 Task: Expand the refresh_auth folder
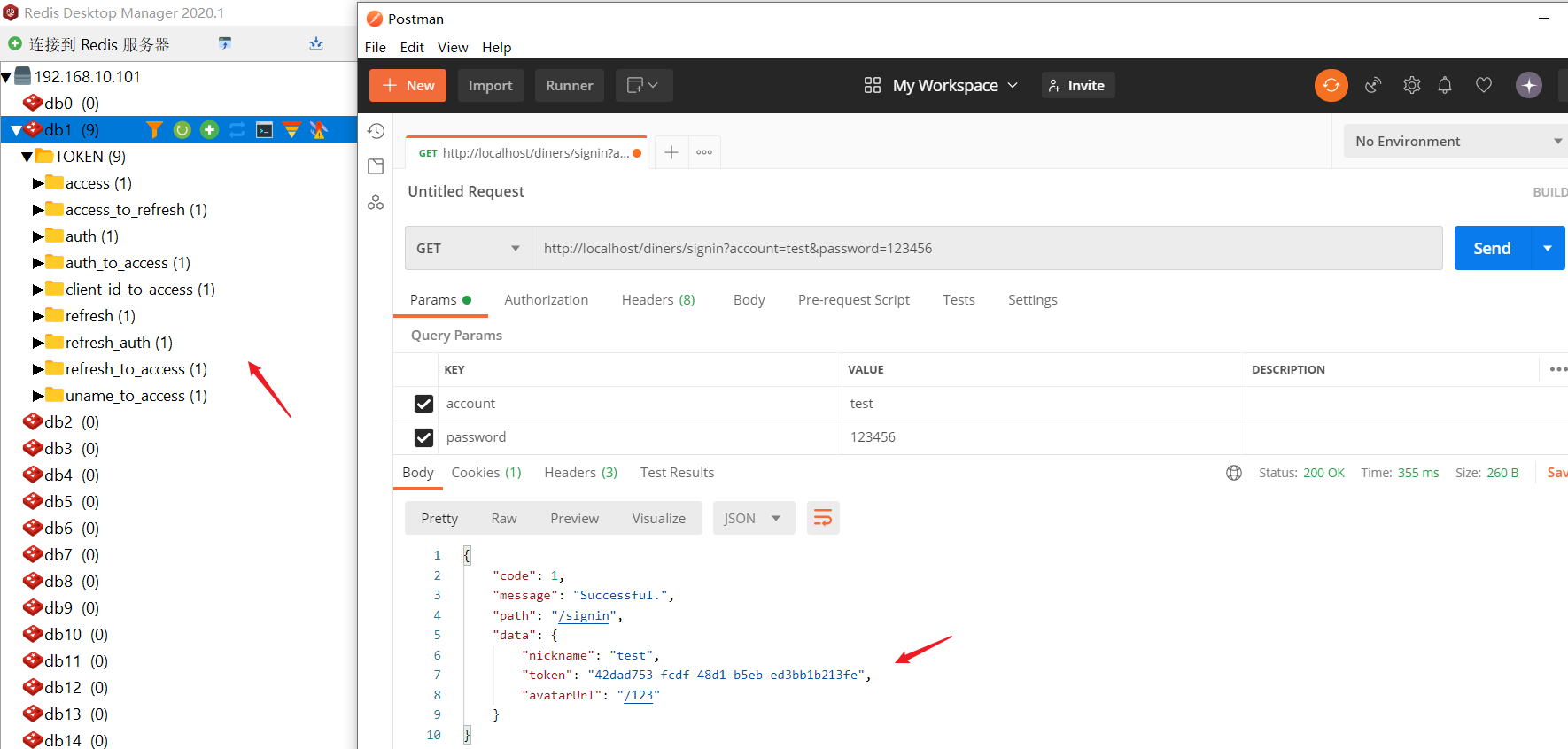point(38,343)
